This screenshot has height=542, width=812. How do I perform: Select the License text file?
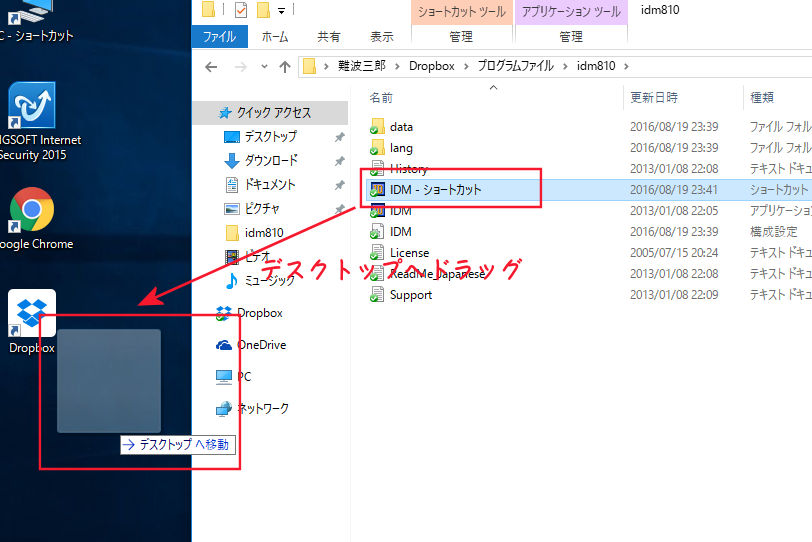(409, 253)
